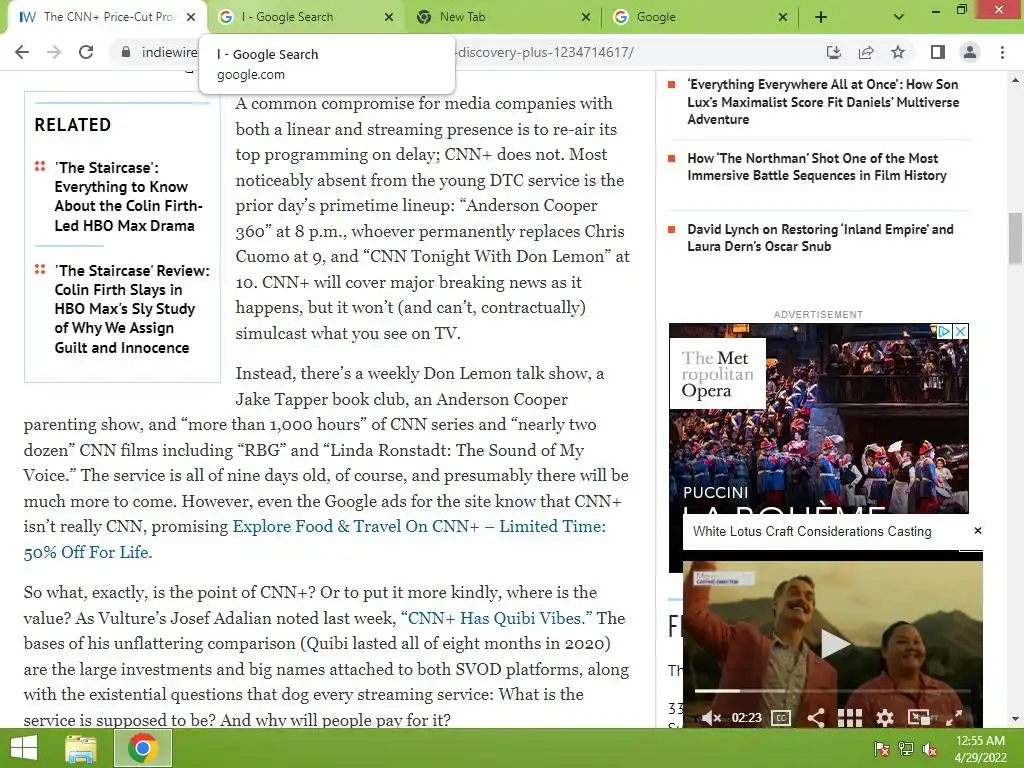
Task: Open system volume tray icon
Action: (x=930, y=749)
